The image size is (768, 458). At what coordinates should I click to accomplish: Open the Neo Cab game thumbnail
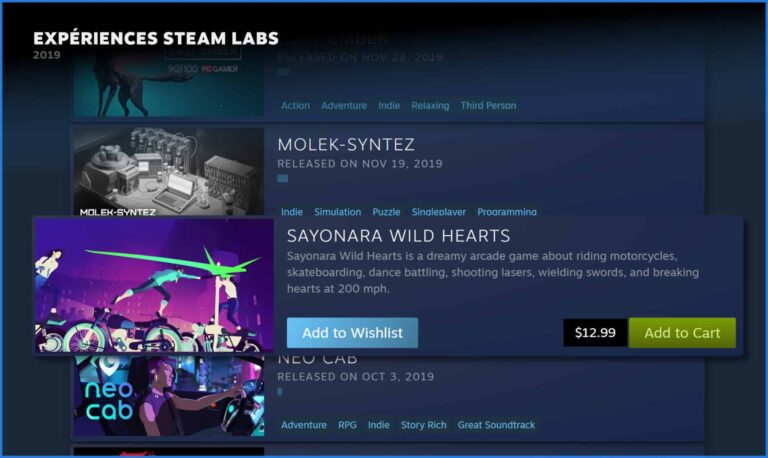pos(168,395)
